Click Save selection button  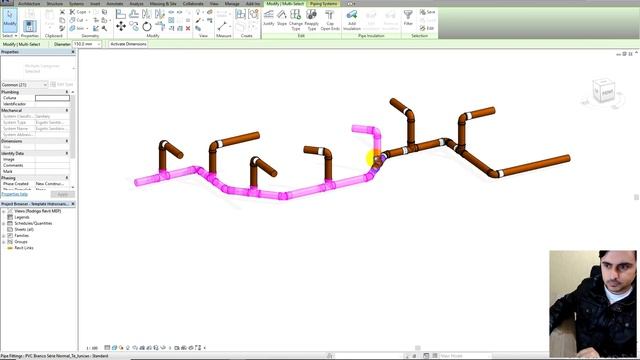click(427, 12)
